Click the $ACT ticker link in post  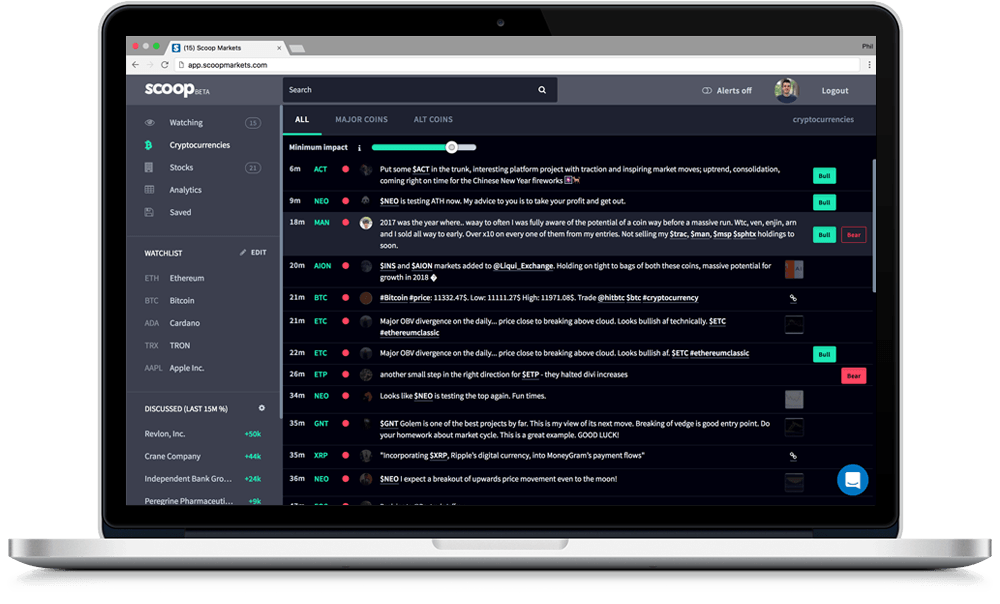point(421,170)
